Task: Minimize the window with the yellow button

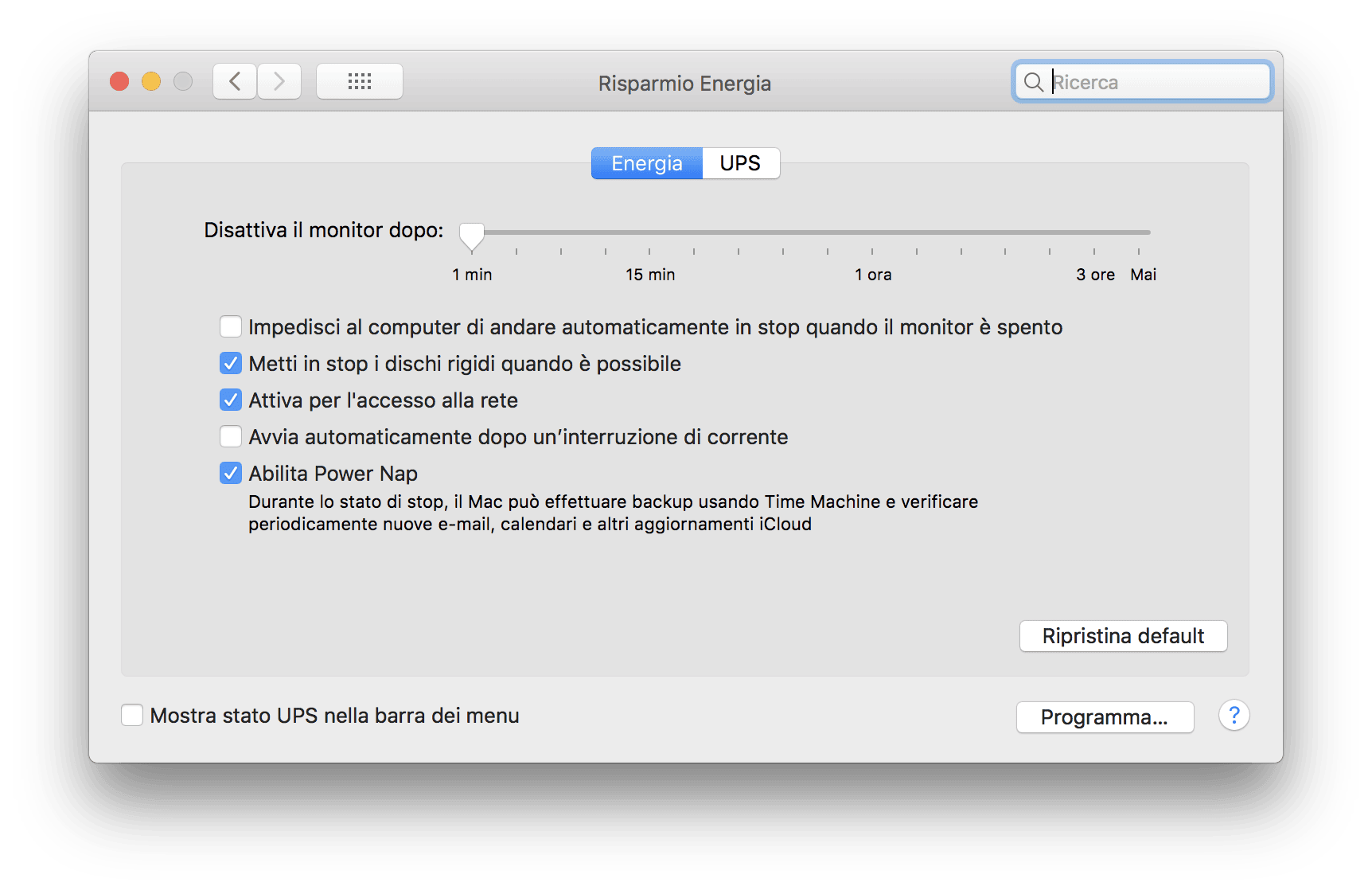Action: (x=151, y=81)
